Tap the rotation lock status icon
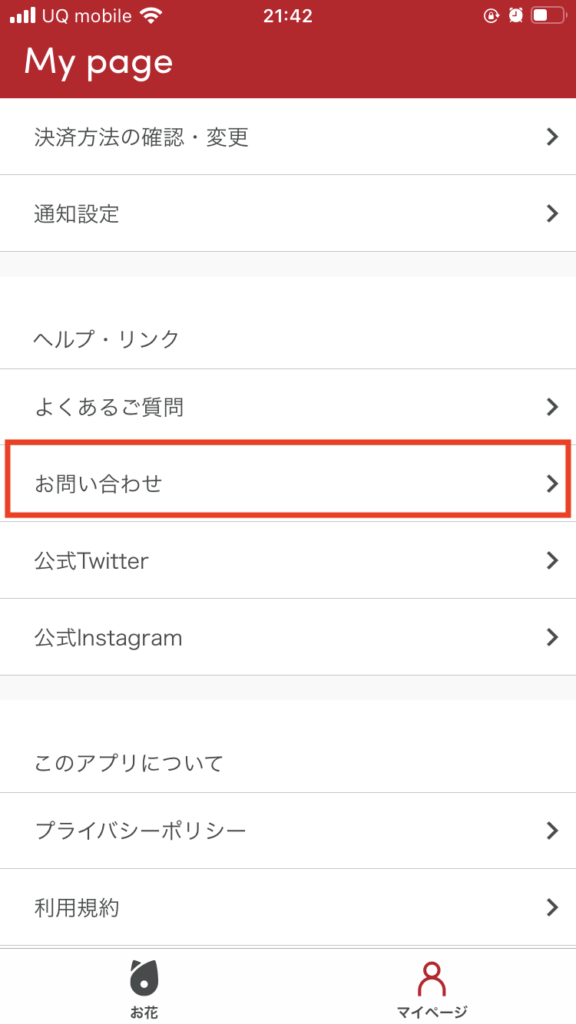 coord(491,16)
